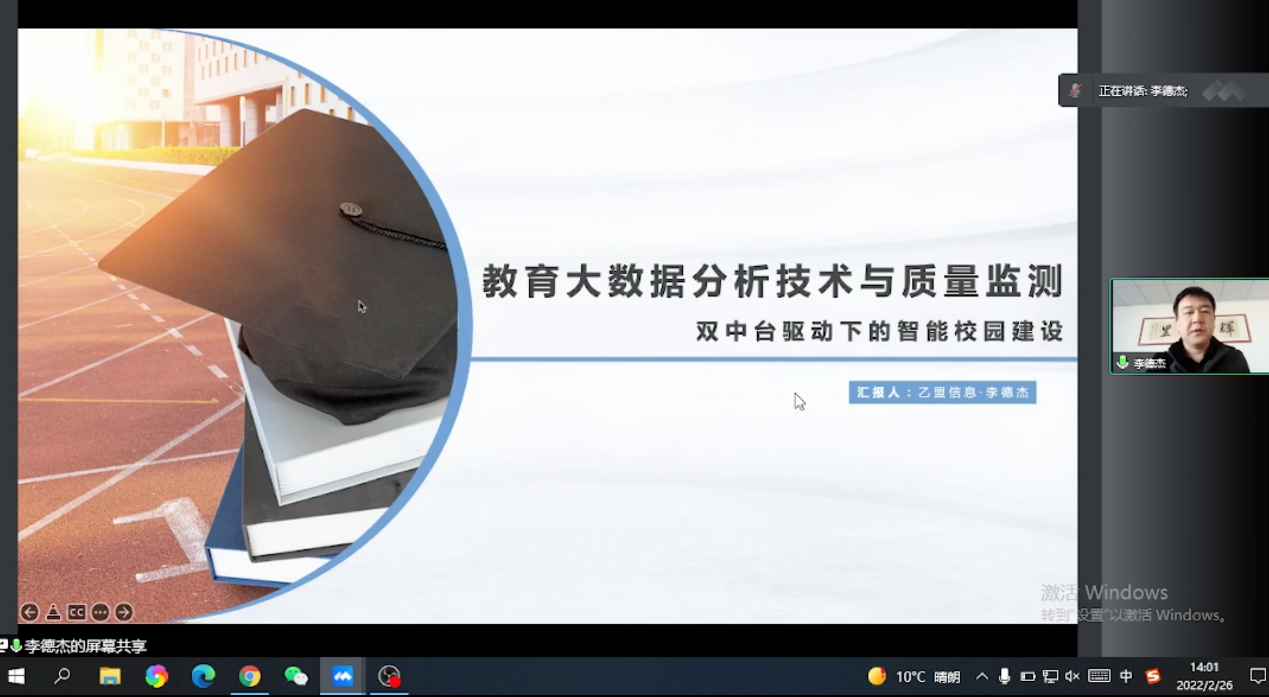Open the pointer options cone icon
This screenshot has width=1269, height=697.
point(53,612)
